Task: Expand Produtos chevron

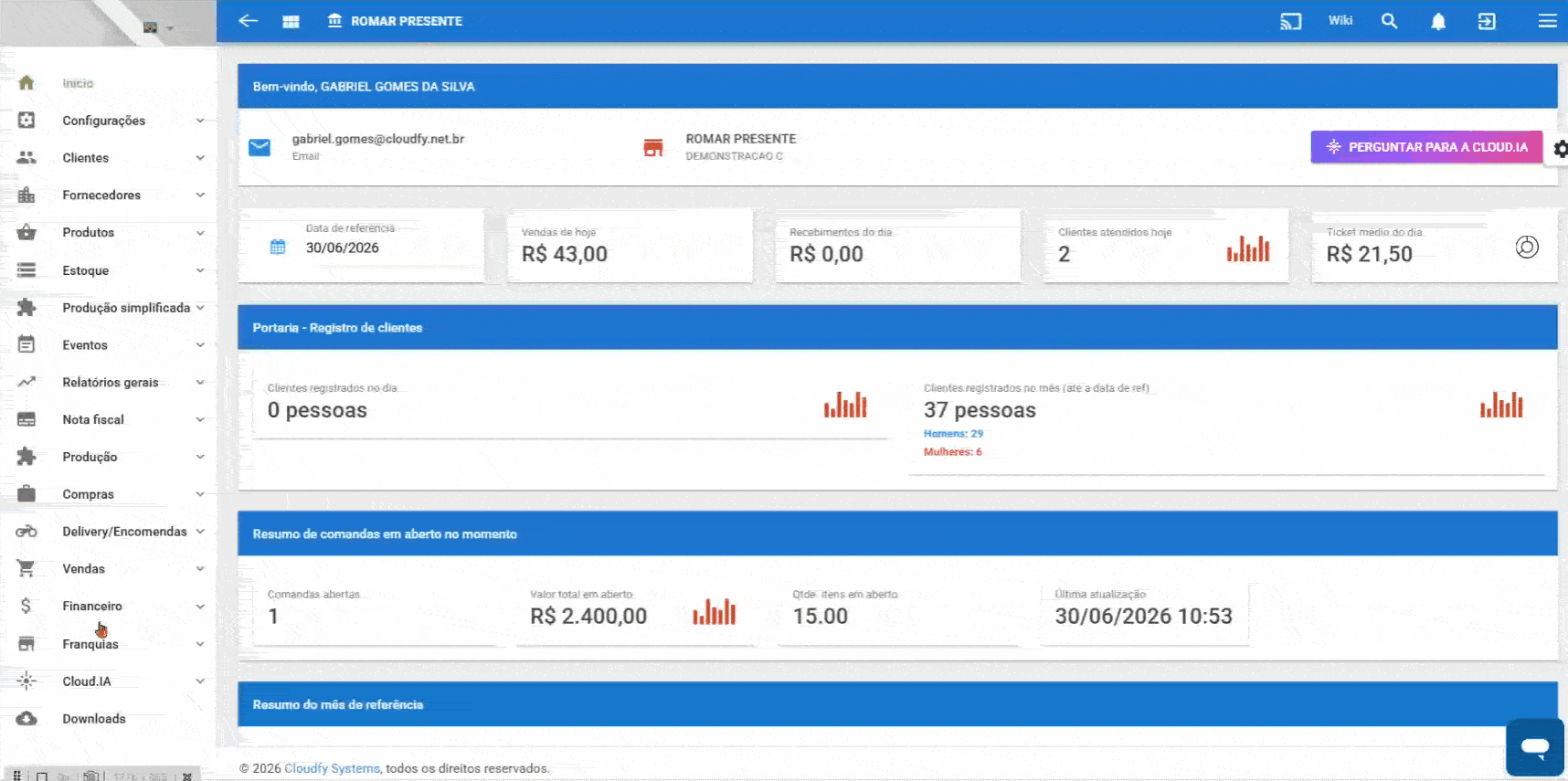Action: coord(200,233)
